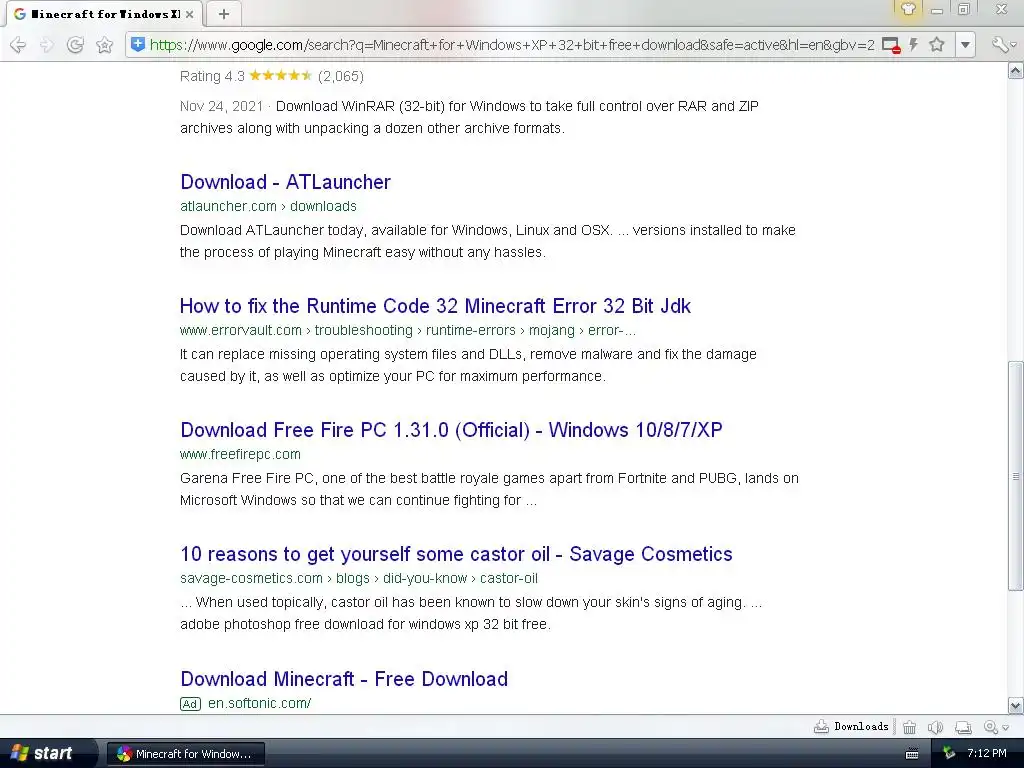Viewport: 1024px width, 768px height.
Task: Go forward with the forward arrow
Action: 47,45
